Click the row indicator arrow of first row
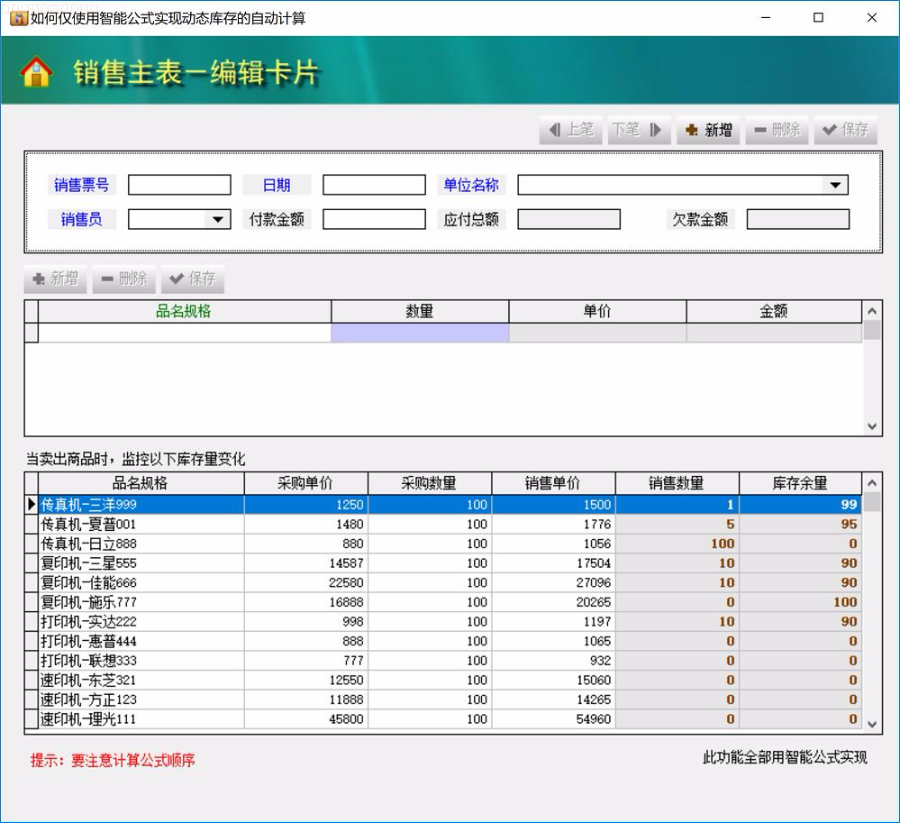This screenshot has width=900, height=823. [x=32, y=504]
